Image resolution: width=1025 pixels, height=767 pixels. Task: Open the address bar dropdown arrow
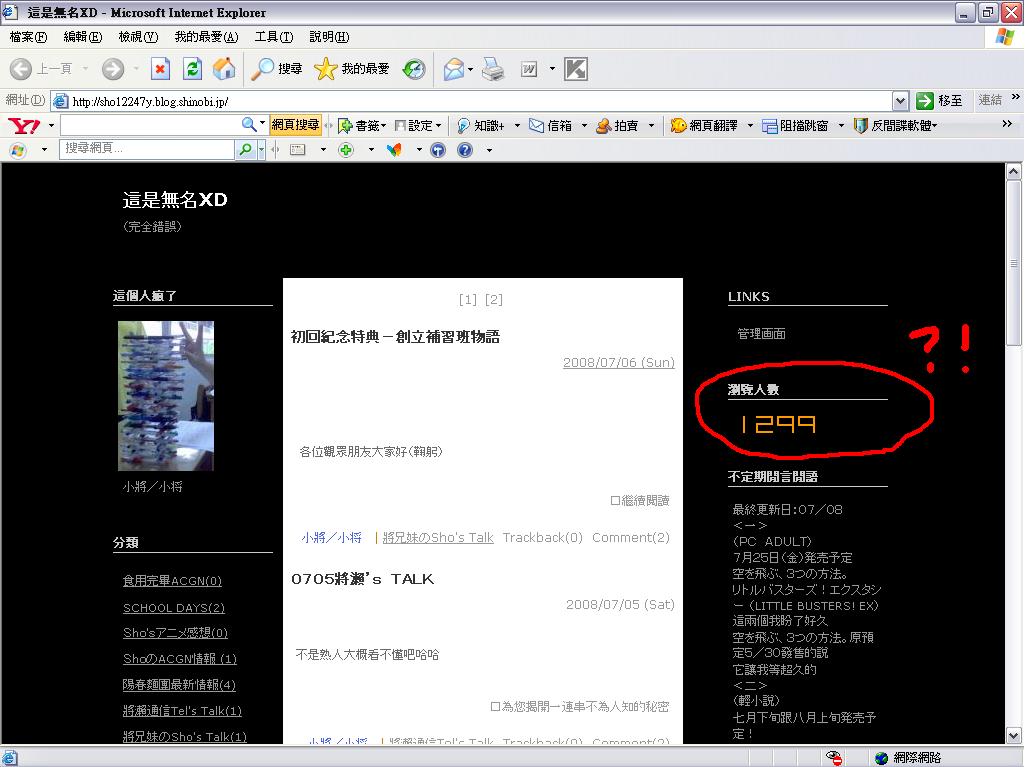pos(901,101)
